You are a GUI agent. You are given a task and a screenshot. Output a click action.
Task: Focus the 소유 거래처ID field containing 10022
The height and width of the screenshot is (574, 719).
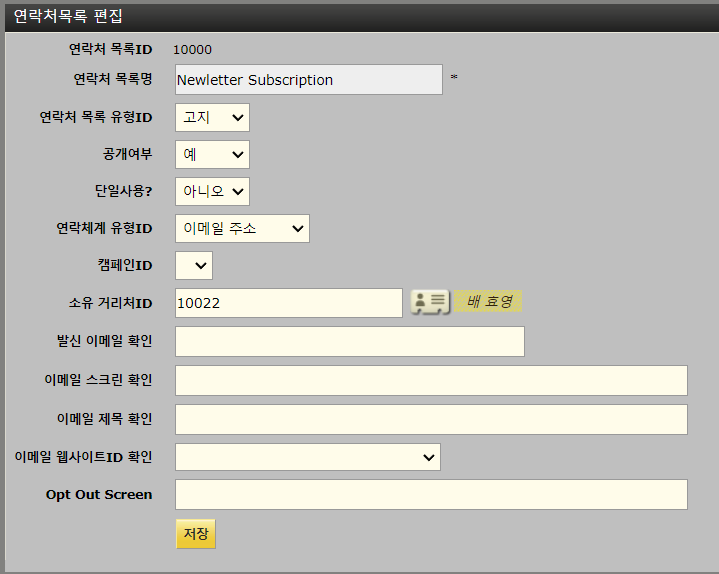288,303
